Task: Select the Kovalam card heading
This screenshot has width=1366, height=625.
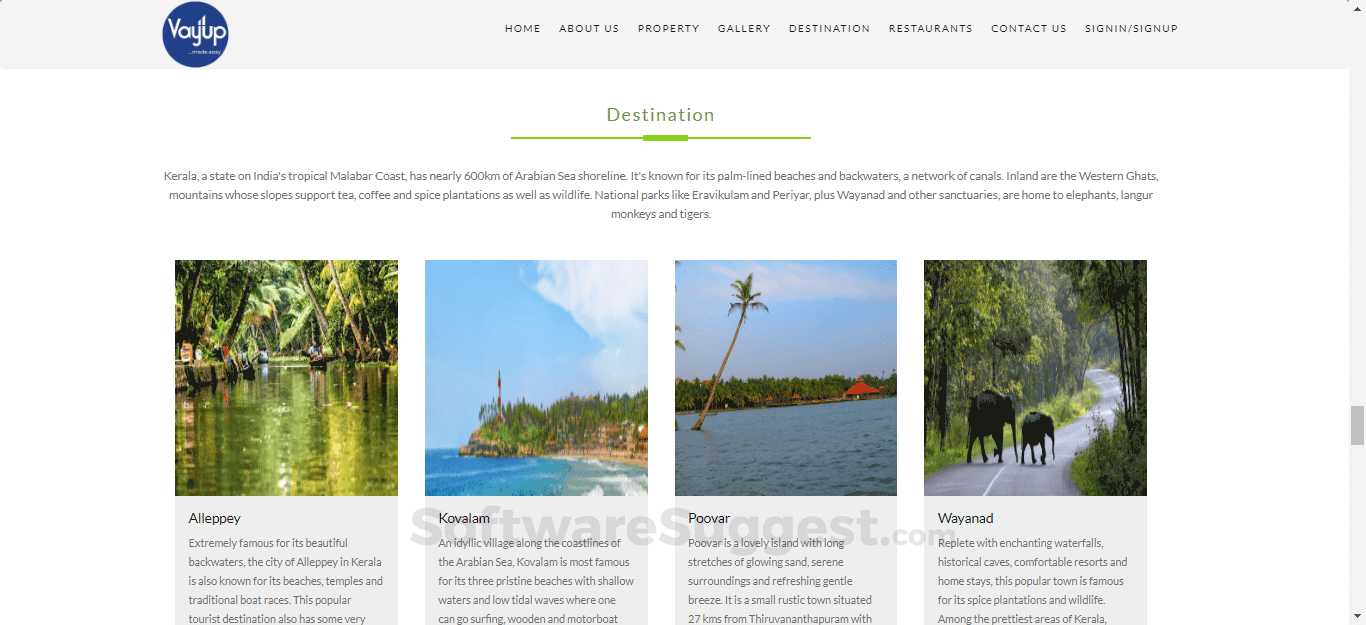Action: [x=464, y=518]
